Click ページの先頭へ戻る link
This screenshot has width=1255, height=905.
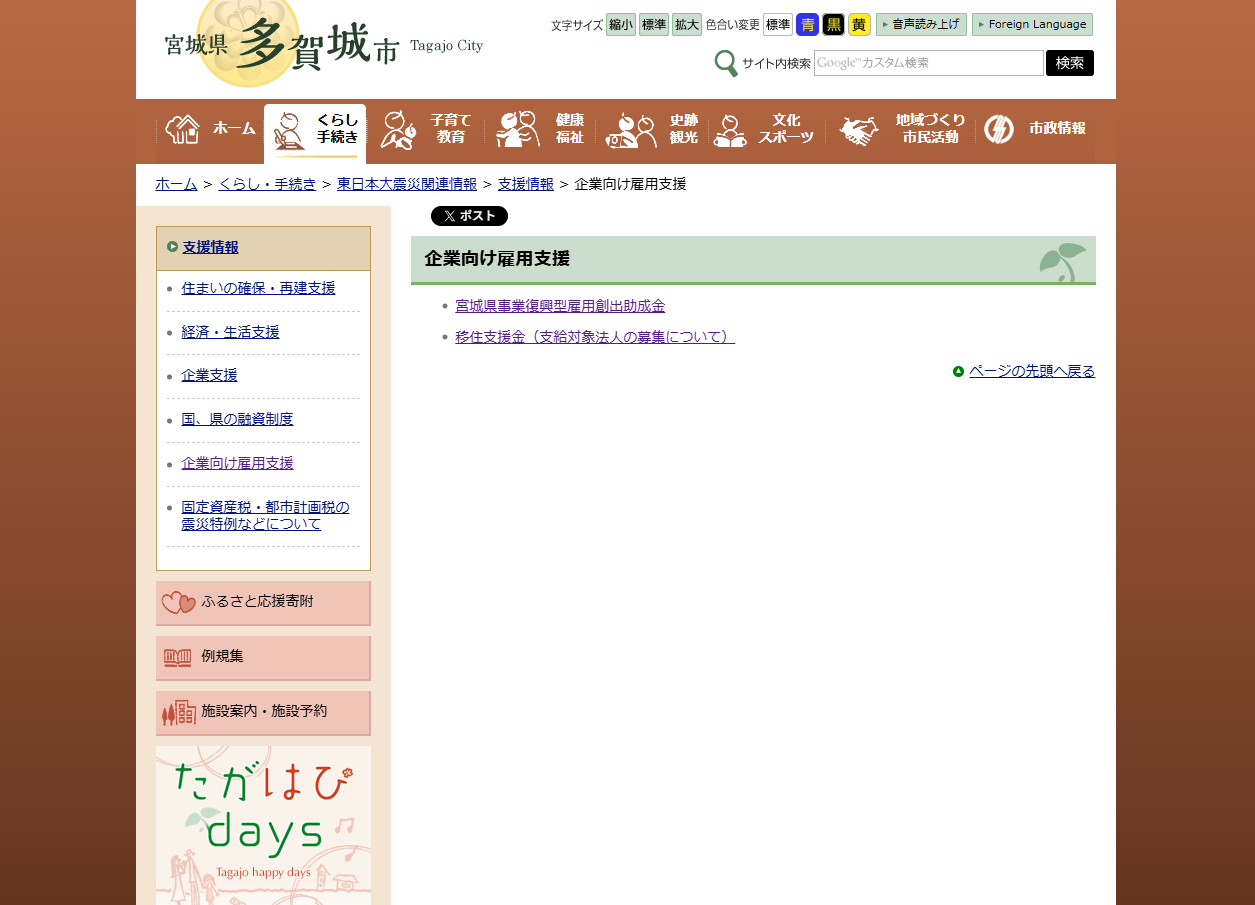click(1032, 371)
